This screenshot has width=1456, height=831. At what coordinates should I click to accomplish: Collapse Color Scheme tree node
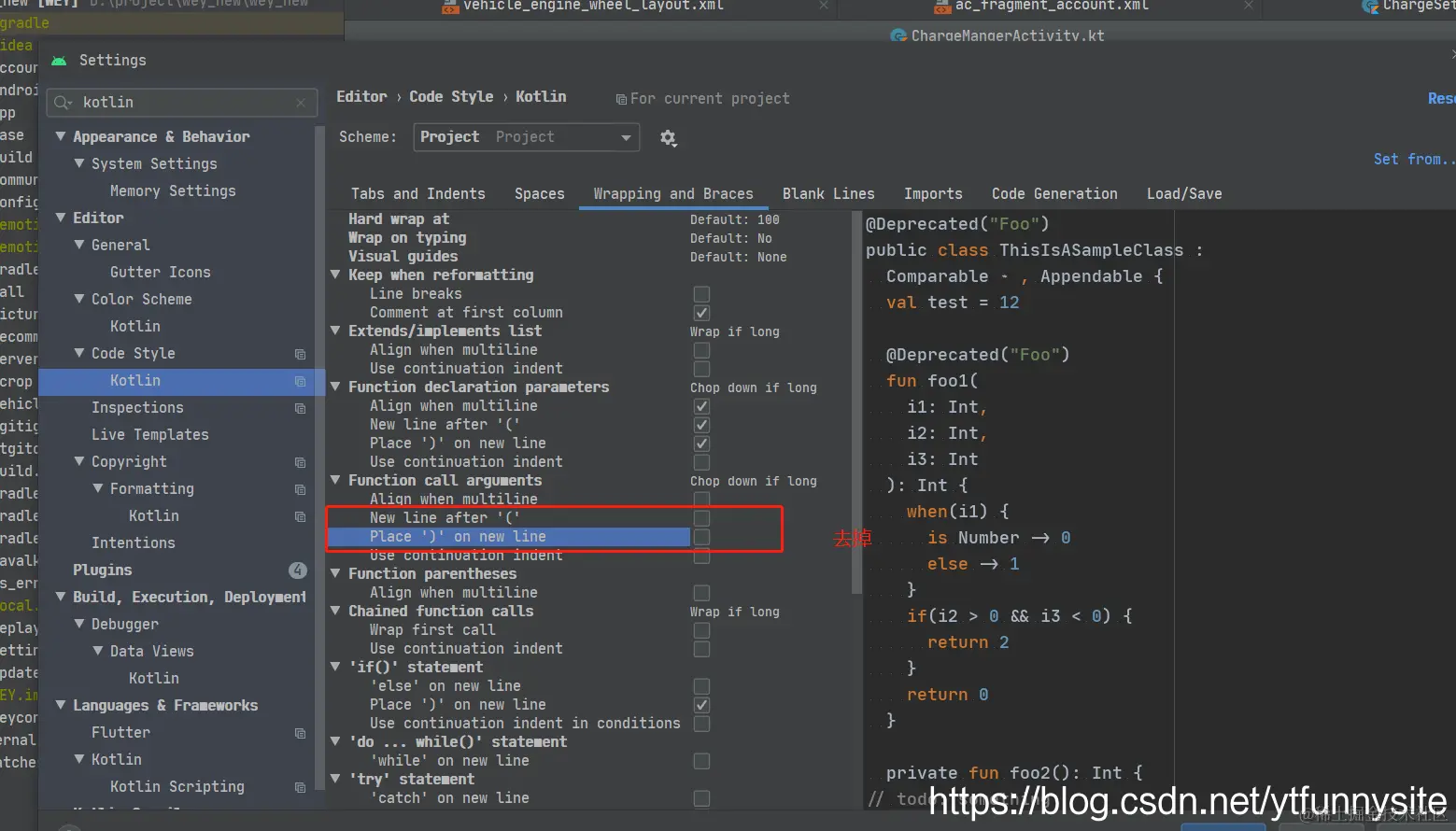tap(79, 299)
